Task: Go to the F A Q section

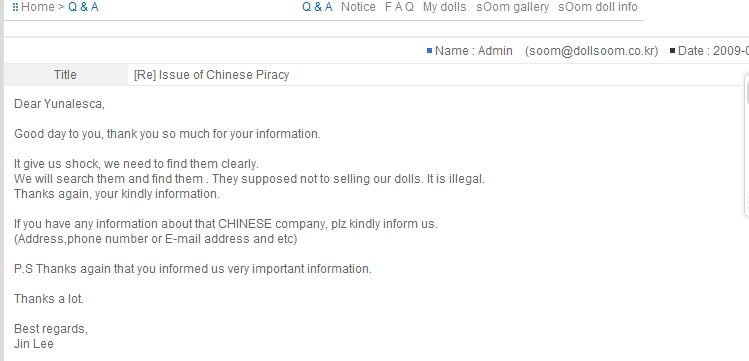Action: 399,7
